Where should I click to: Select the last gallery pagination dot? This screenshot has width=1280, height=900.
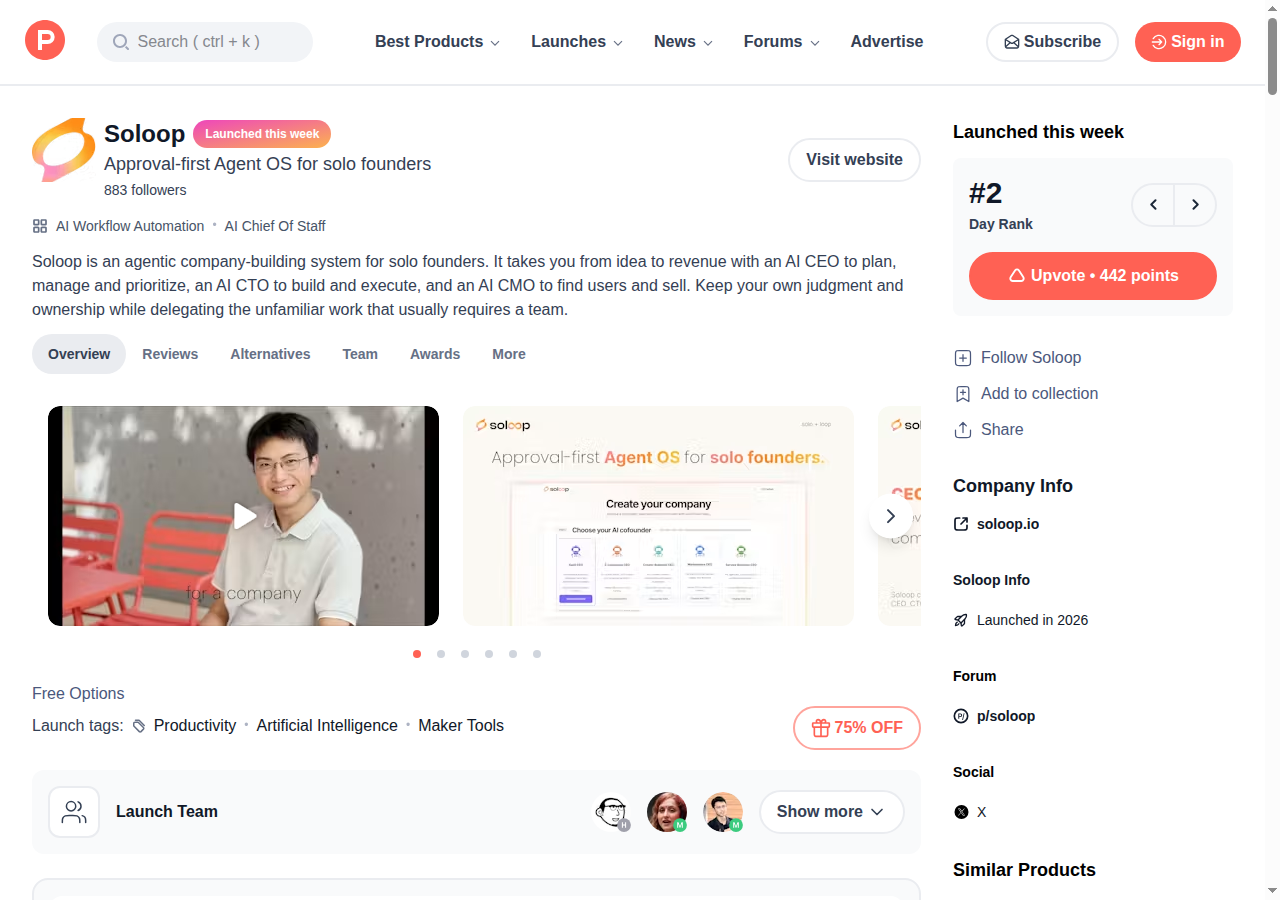(537, 654)
